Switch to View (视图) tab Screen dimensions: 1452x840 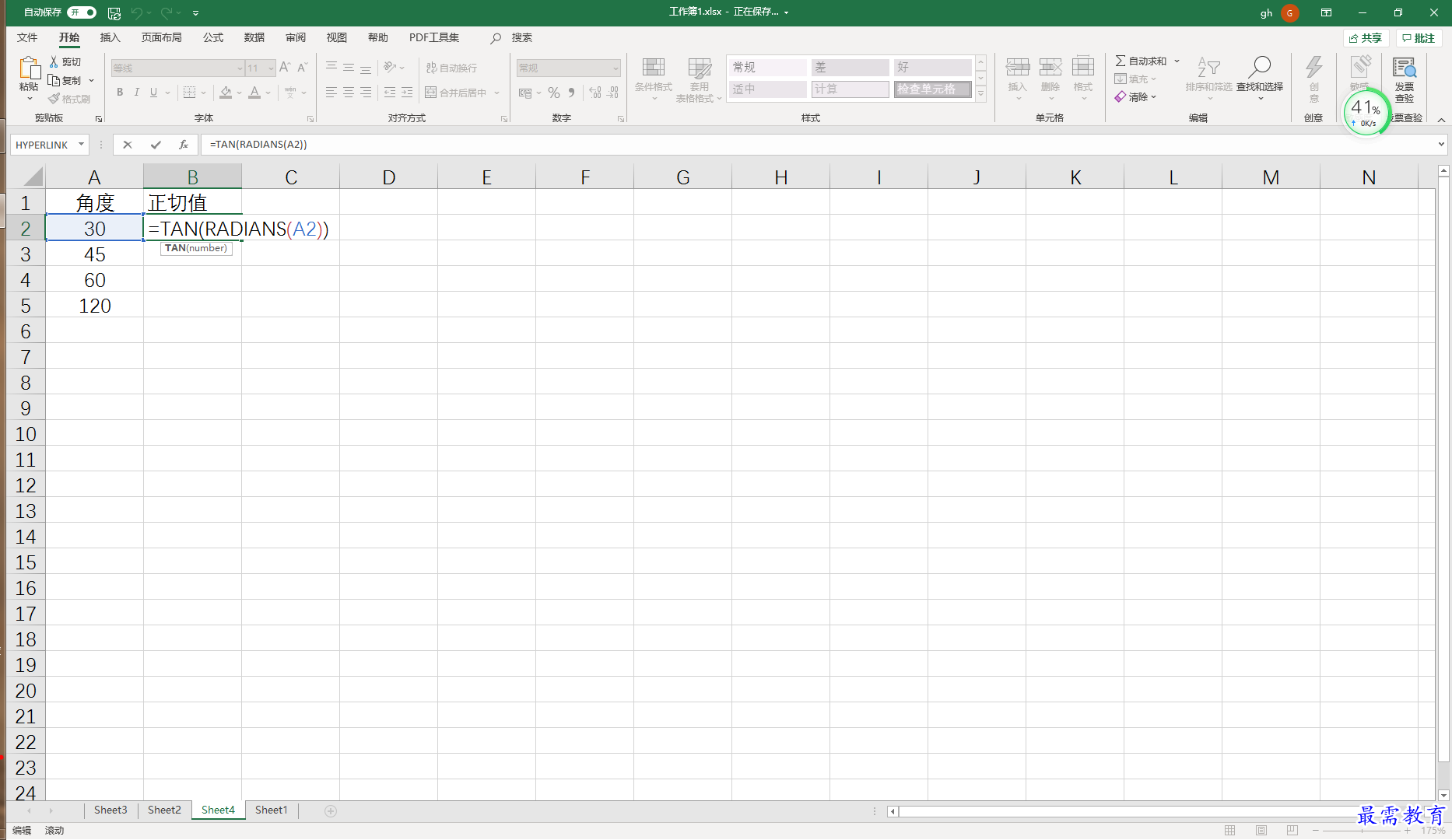337,37
